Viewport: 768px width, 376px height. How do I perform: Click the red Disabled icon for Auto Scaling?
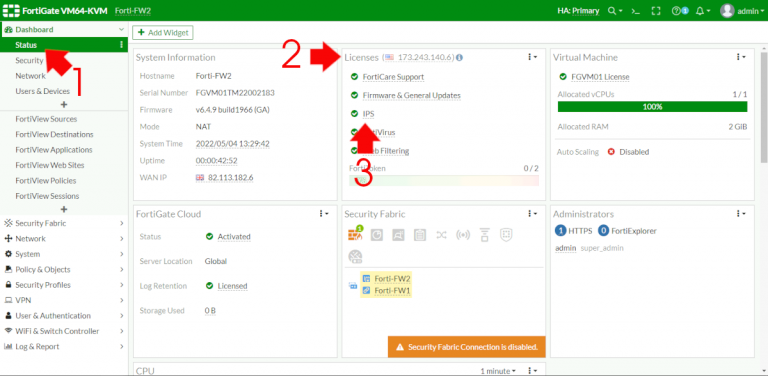[611, 152]
